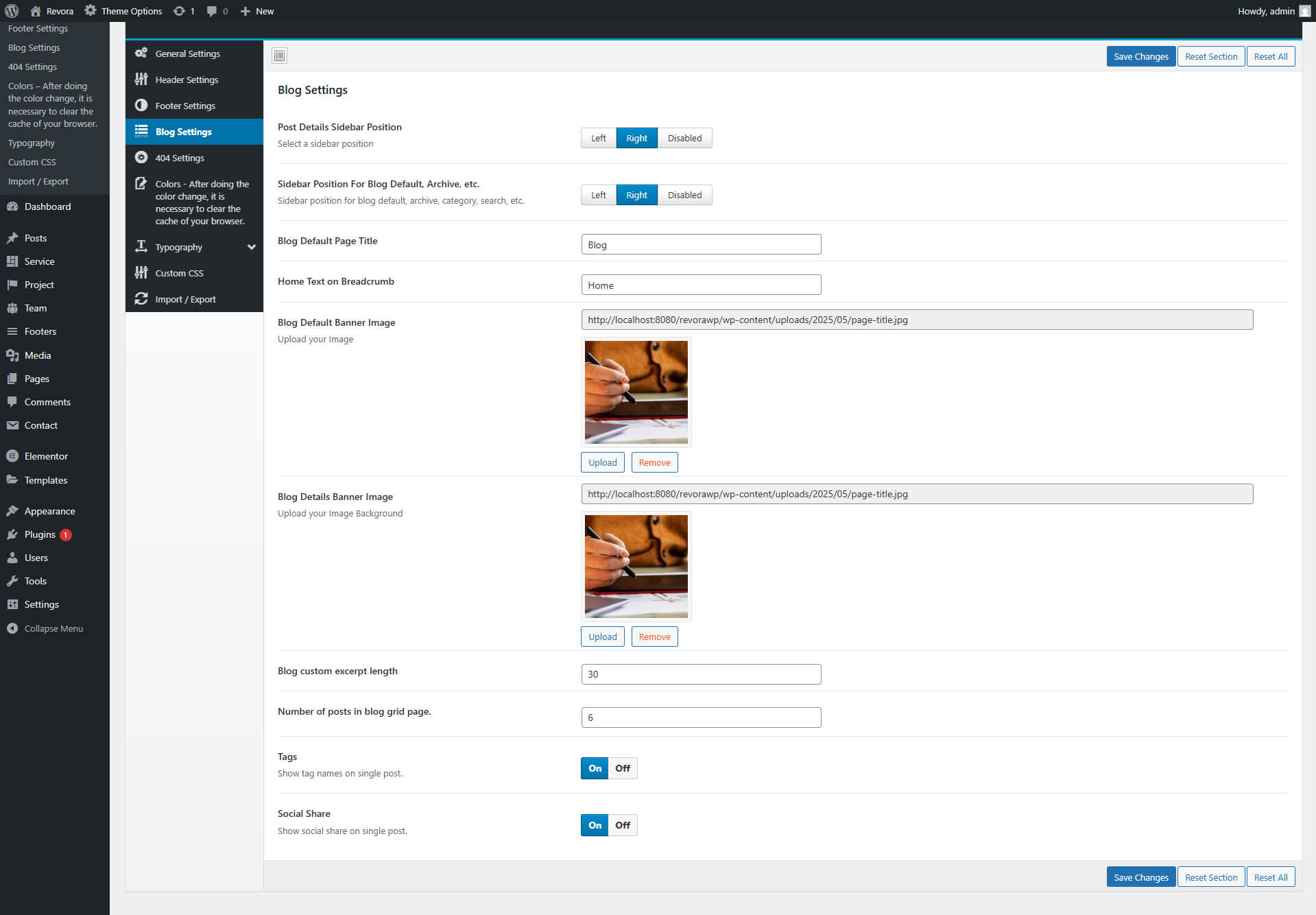Click the bottom Reset All button
1316x915 pixels.
1271,877
